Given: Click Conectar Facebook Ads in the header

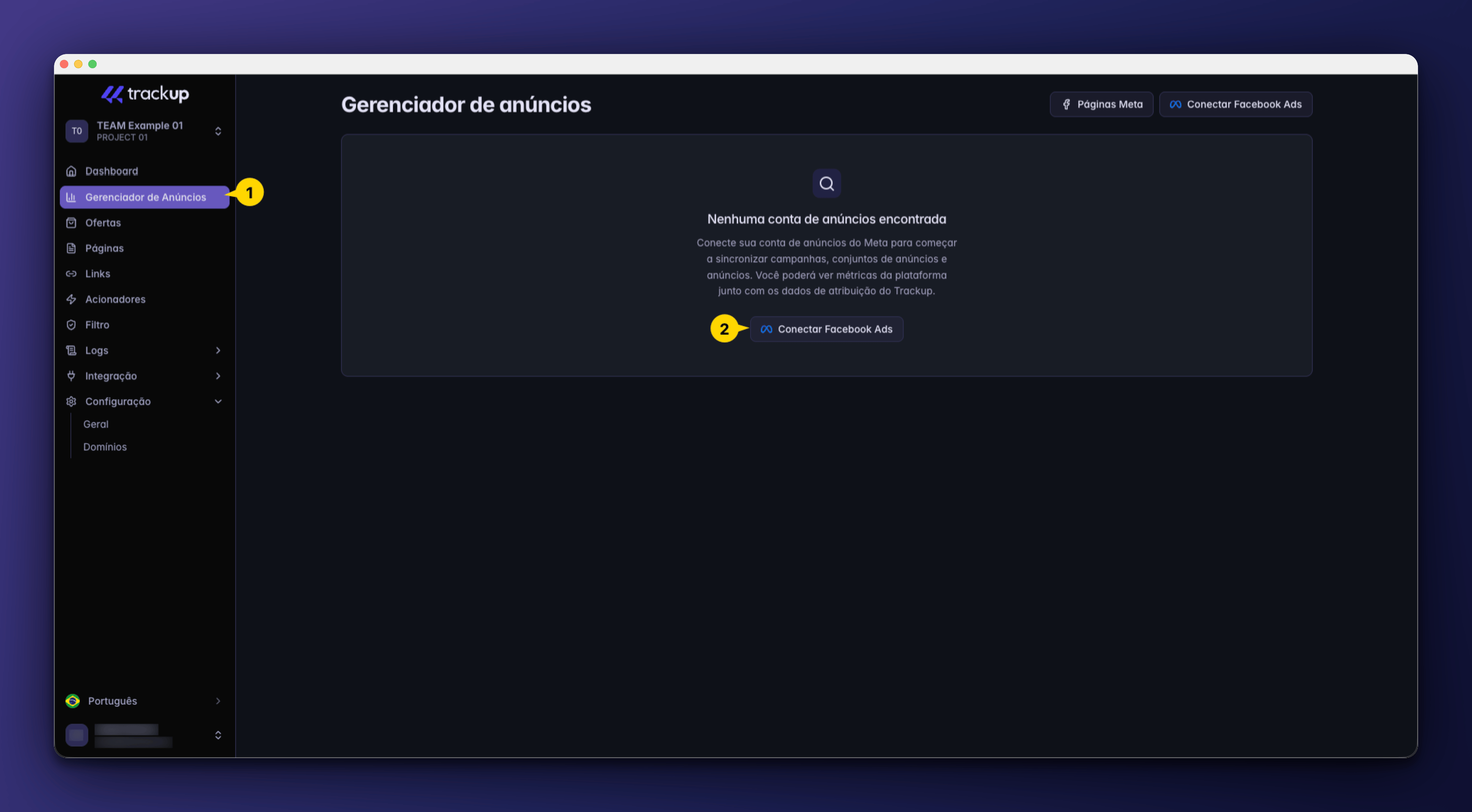Looking at the screenshot, I should 1235,104.
